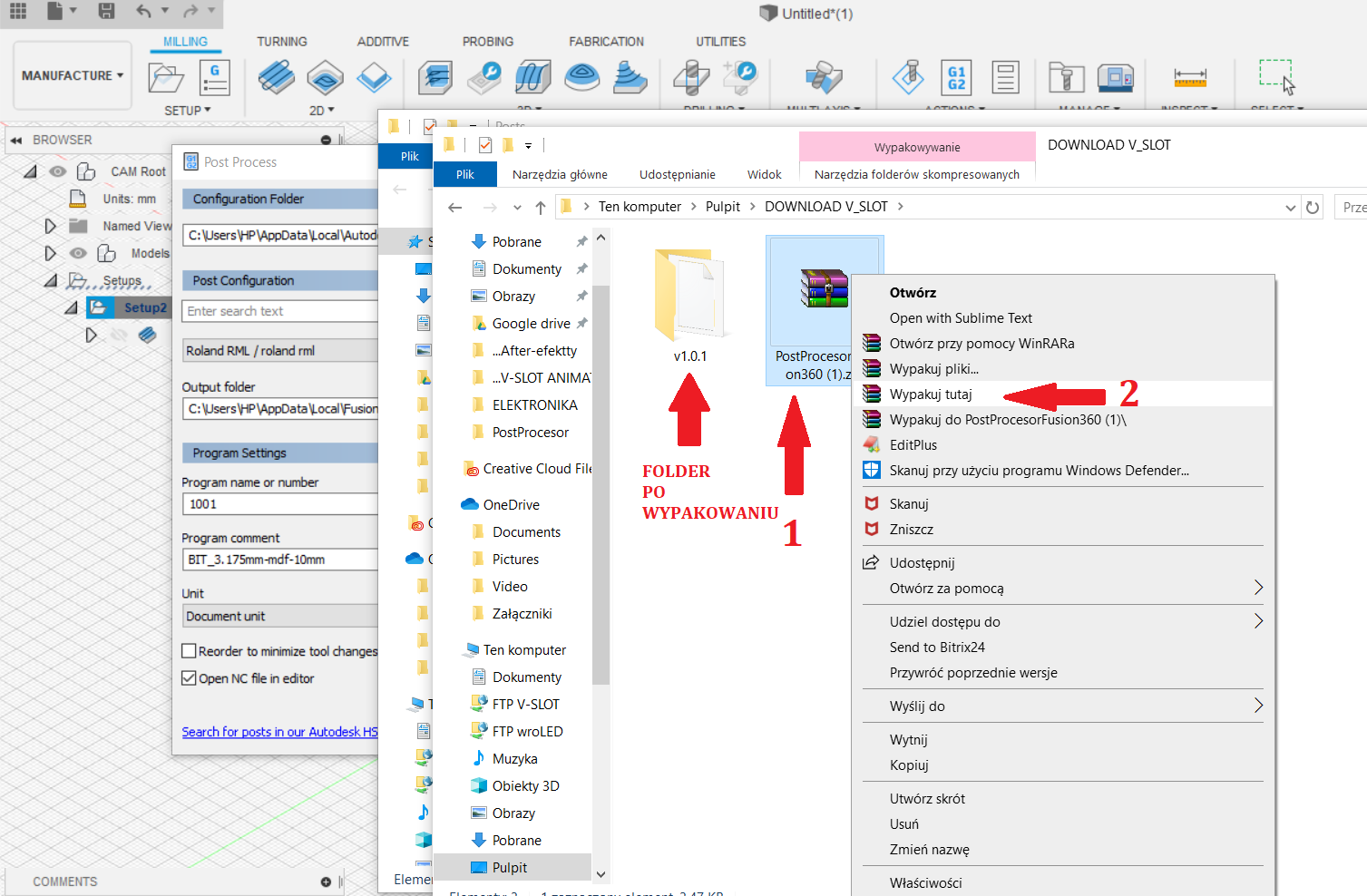Open the SETUP dropdown menu
The width and height of the screenshot is (1367, 896).
(x=187, y=111)
